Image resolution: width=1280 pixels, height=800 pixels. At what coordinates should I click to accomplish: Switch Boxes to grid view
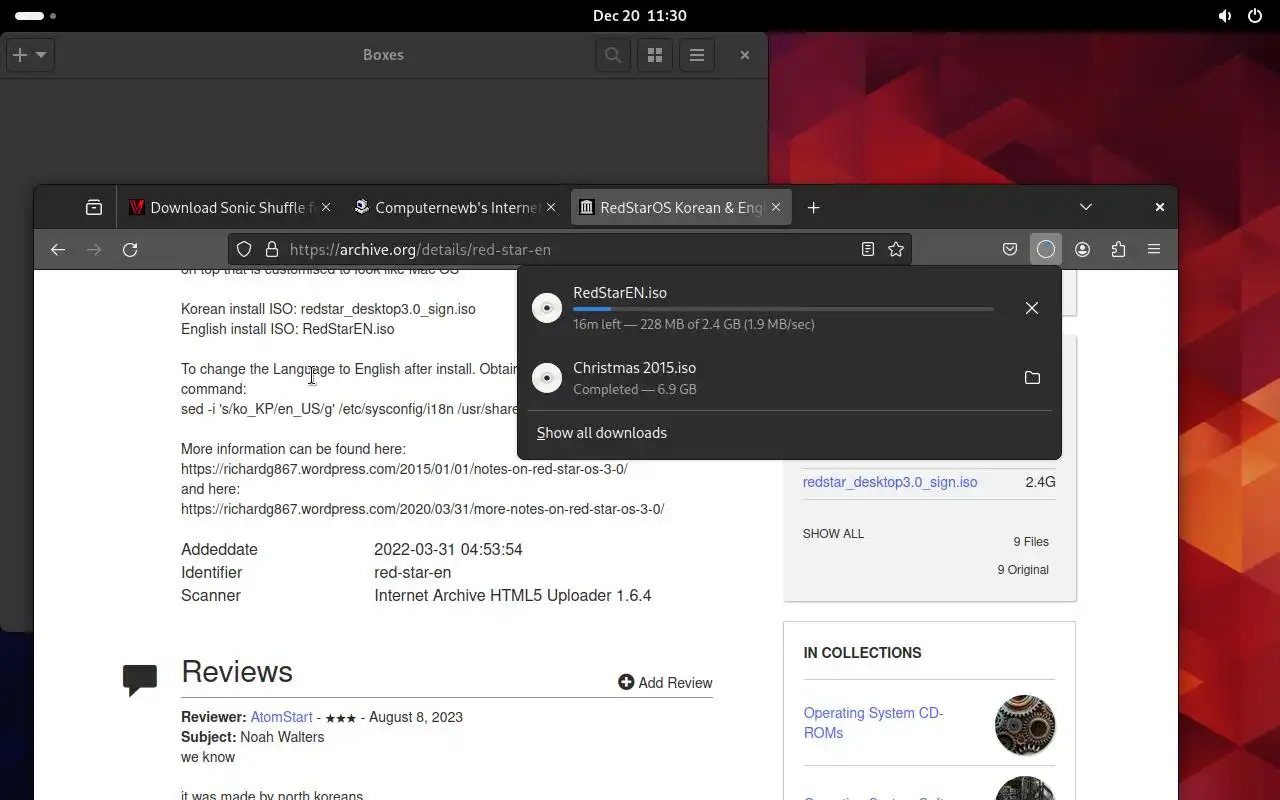click(x=655, y=55)
